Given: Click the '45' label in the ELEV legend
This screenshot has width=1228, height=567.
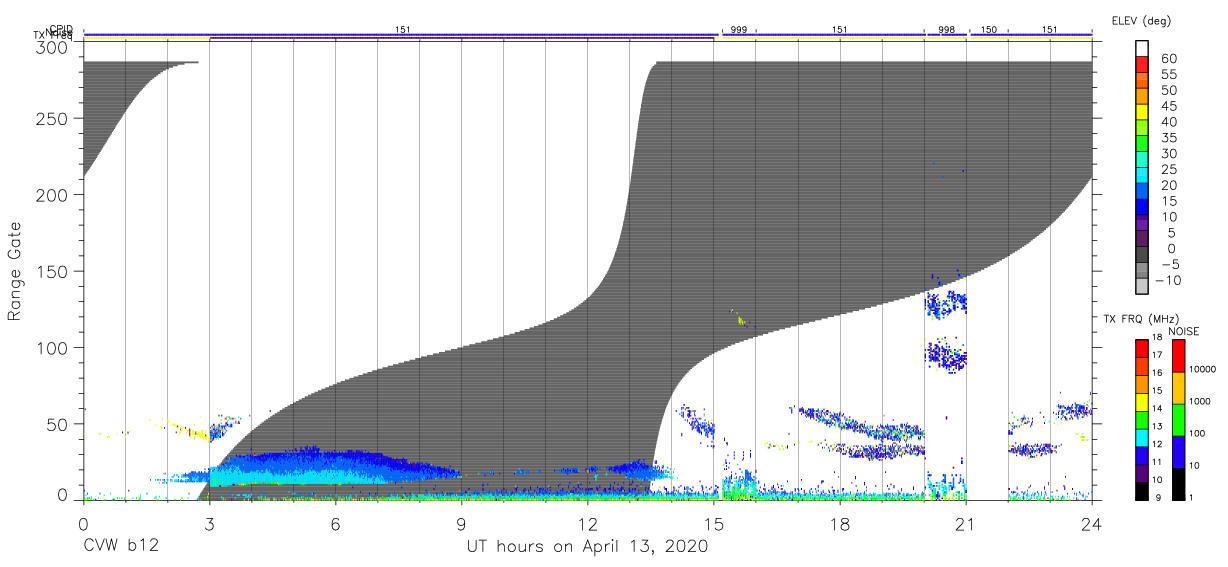Looking at the screenshot, I should [1168, 105].
